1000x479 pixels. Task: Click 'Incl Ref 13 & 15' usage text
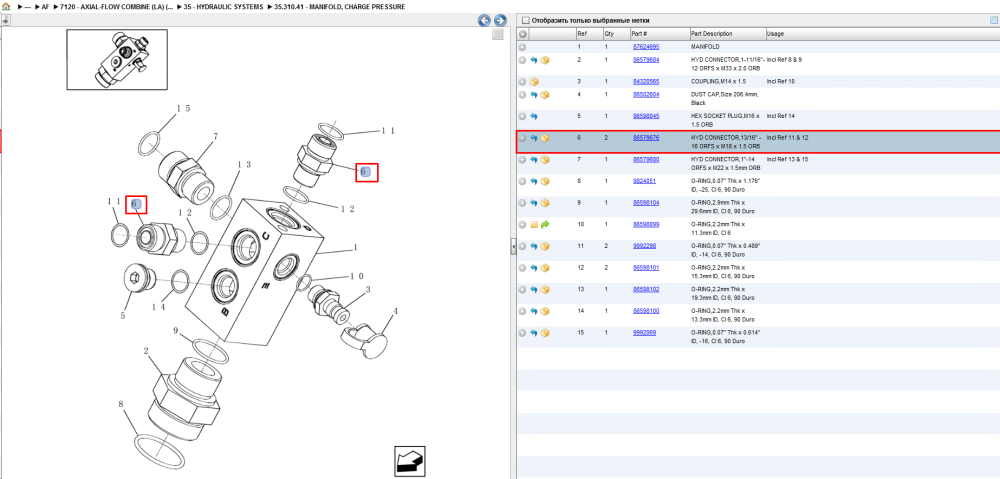coord(788,159)
